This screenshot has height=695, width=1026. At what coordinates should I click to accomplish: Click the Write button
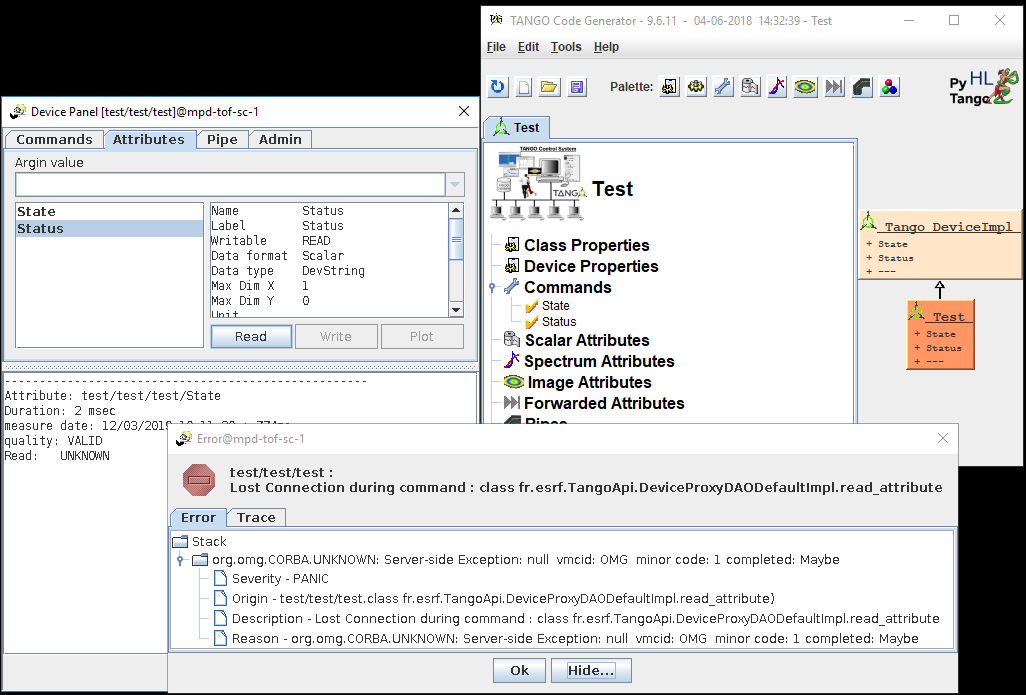(x=336, y=336)
